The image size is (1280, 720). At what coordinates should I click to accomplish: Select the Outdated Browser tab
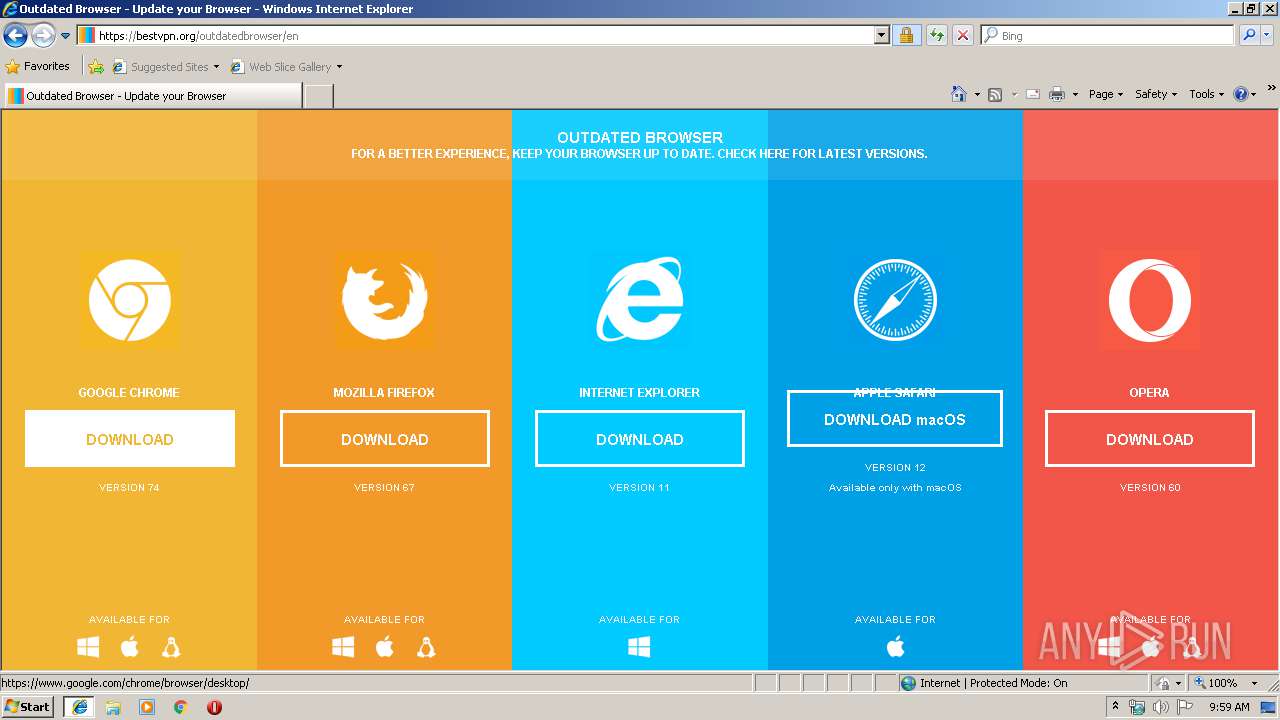coord(152,96)
